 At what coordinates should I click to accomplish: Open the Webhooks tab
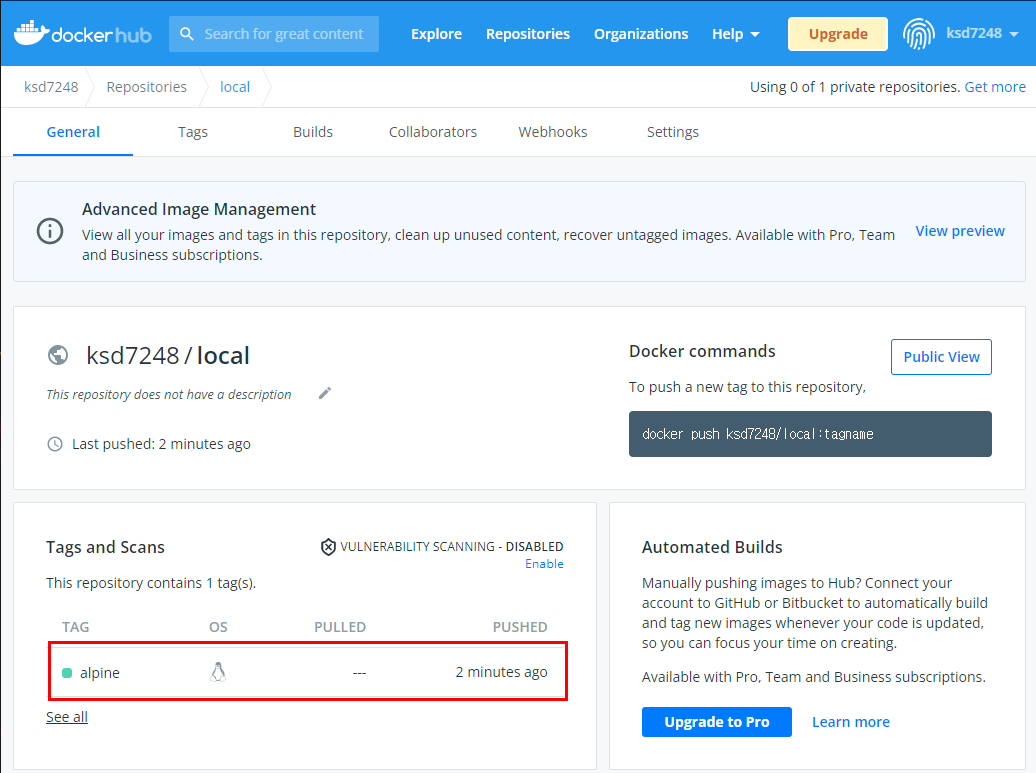click(x=553, y=132)
